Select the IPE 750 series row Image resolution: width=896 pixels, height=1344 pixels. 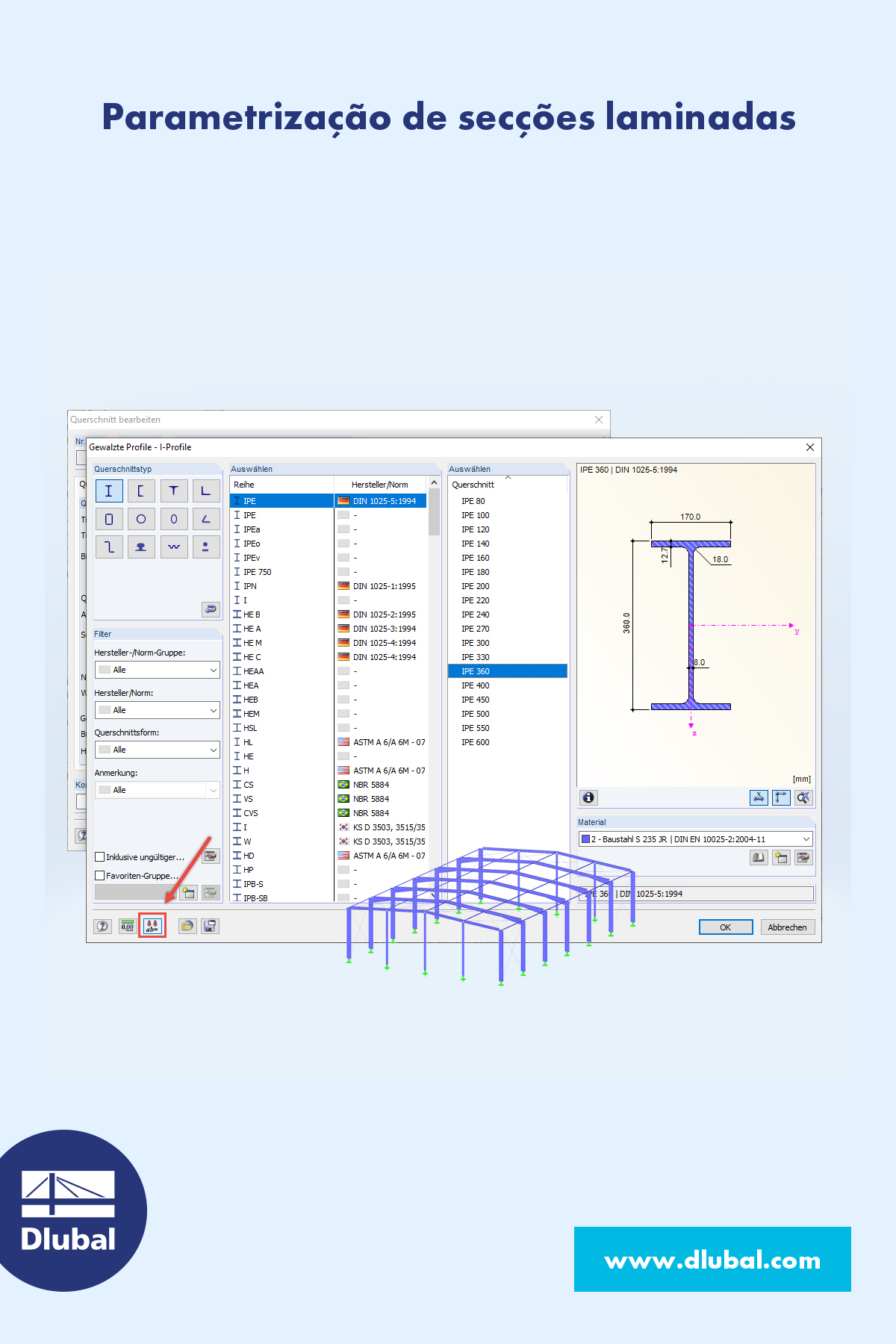coord(329,572)
